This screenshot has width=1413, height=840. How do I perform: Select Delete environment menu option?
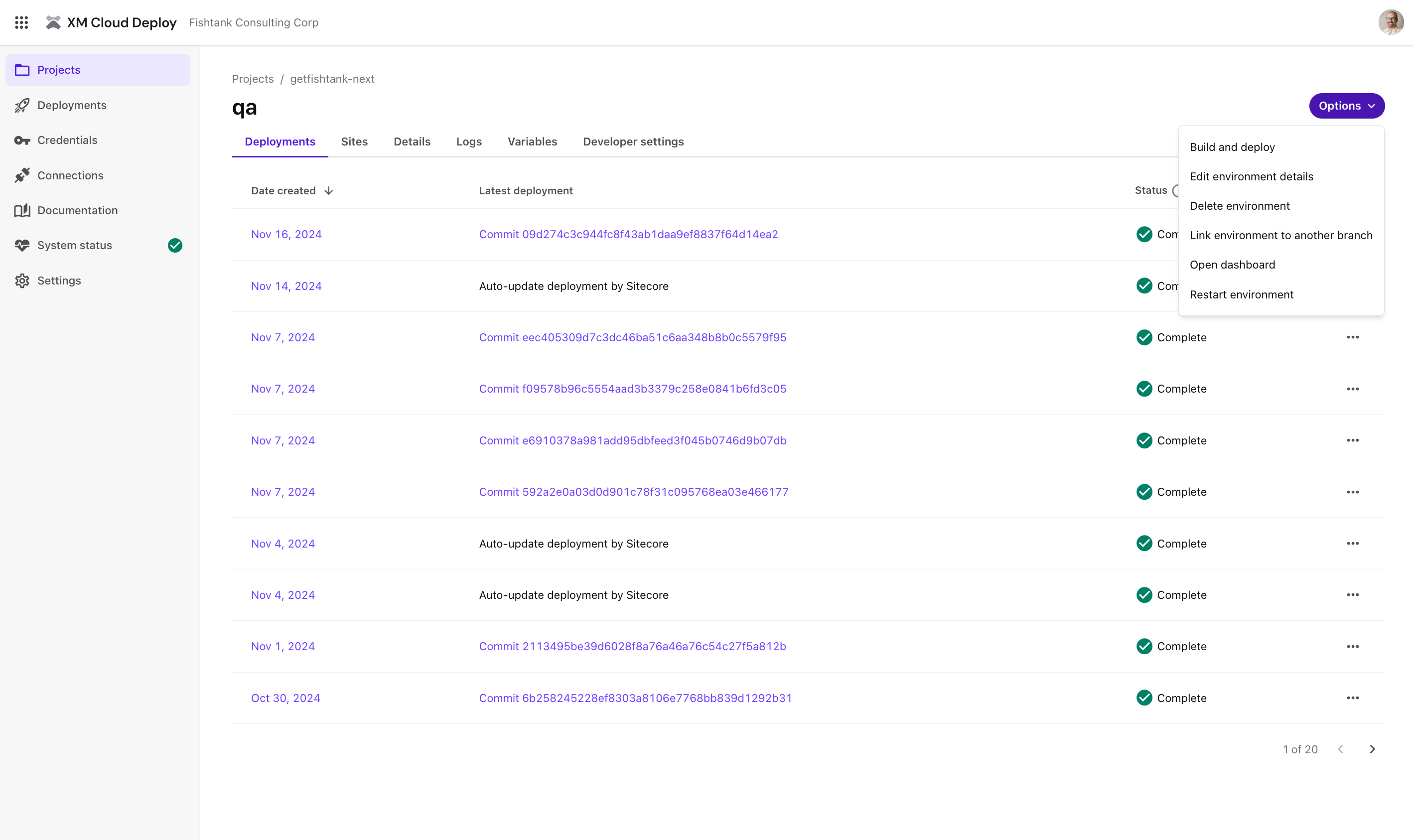click(1240, 205)
